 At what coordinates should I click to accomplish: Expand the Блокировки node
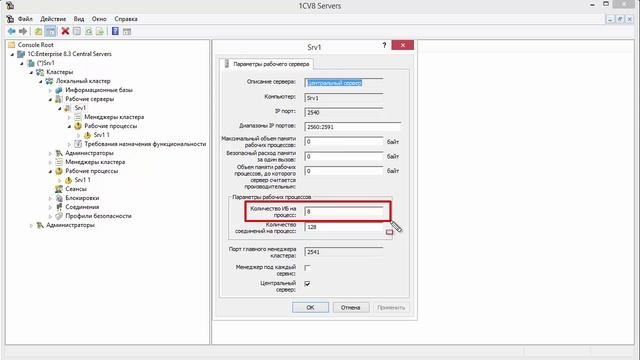(x=50, y=198)
